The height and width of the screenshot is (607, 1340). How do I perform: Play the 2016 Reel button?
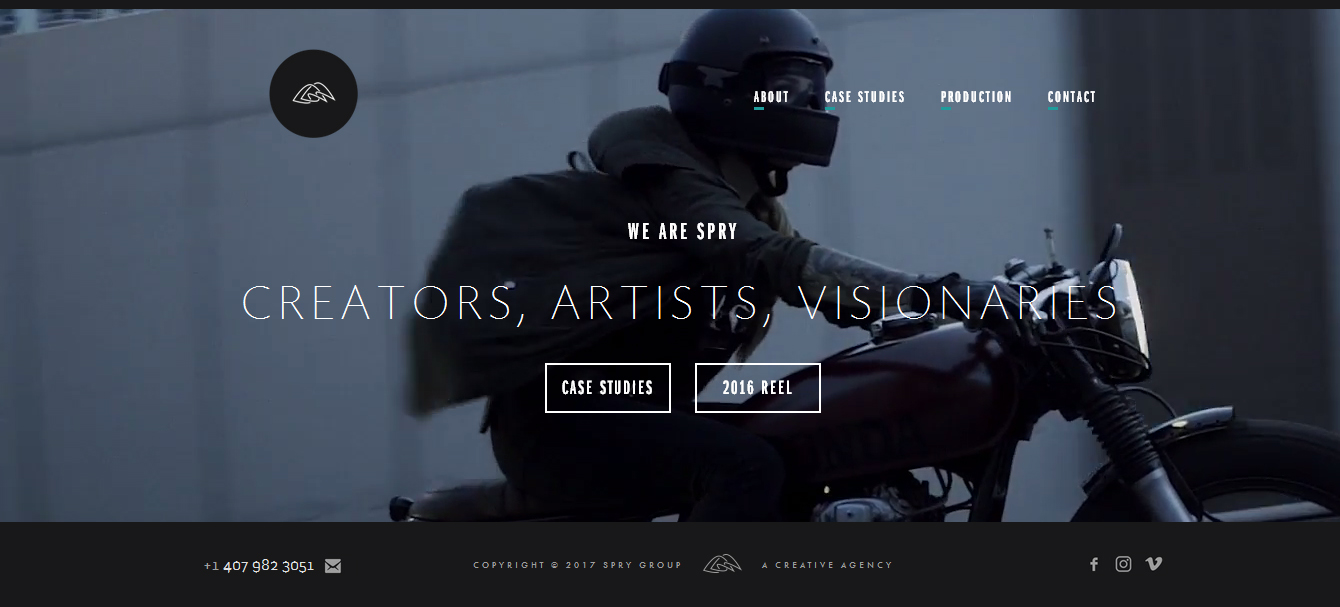click(758, 388)
